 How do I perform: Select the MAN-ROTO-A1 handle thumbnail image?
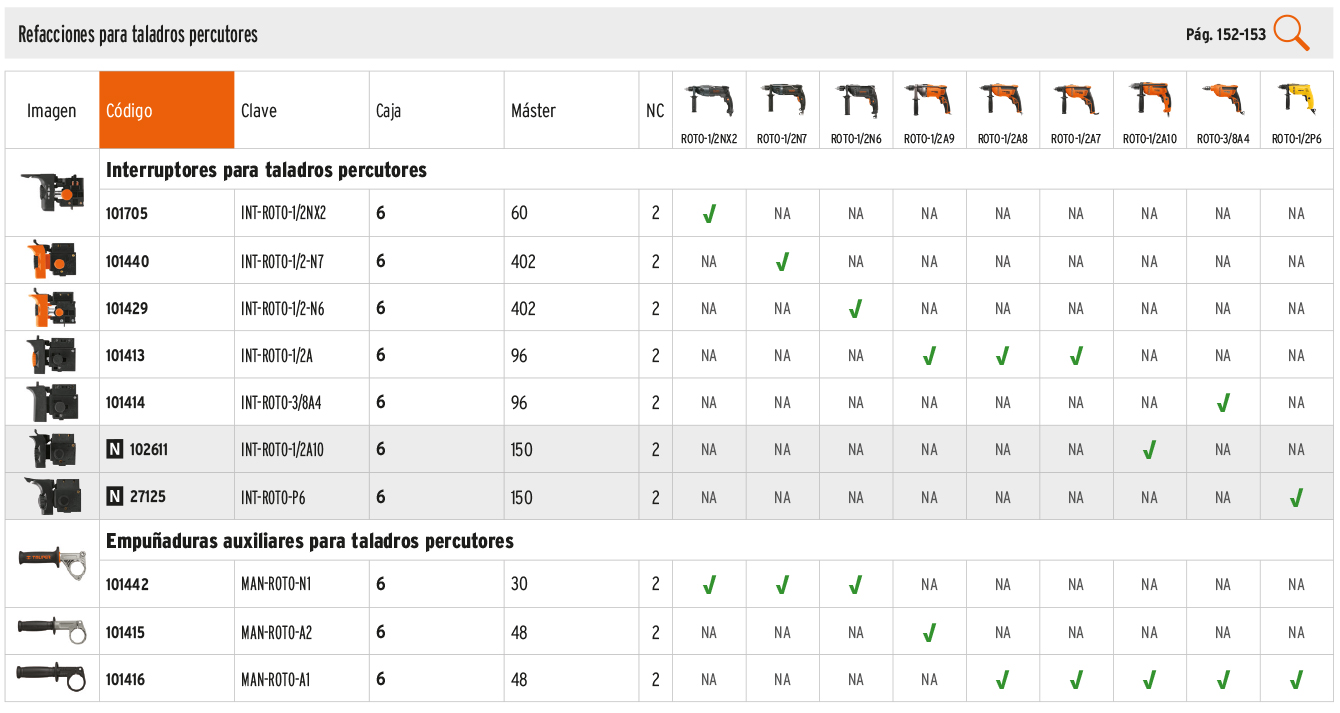(52, 679)
